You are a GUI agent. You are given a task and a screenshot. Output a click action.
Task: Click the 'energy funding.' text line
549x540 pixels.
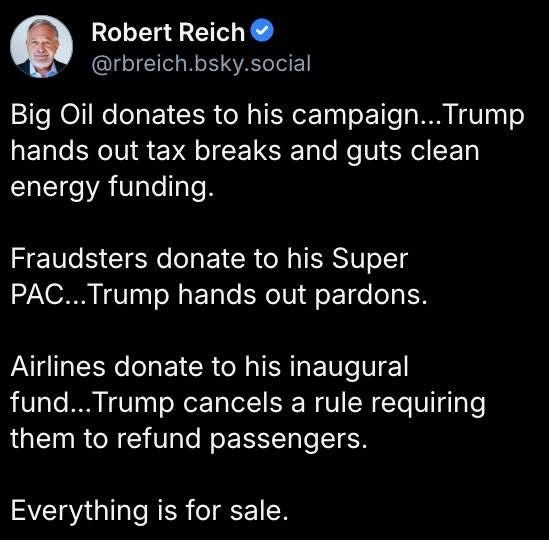pyautogui.click(x=112, y=187)
